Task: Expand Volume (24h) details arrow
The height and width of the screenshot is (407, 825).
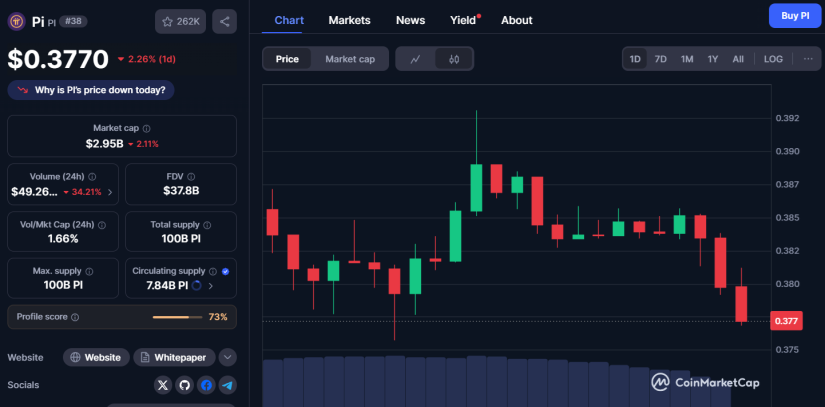Action: pos(110,192)
